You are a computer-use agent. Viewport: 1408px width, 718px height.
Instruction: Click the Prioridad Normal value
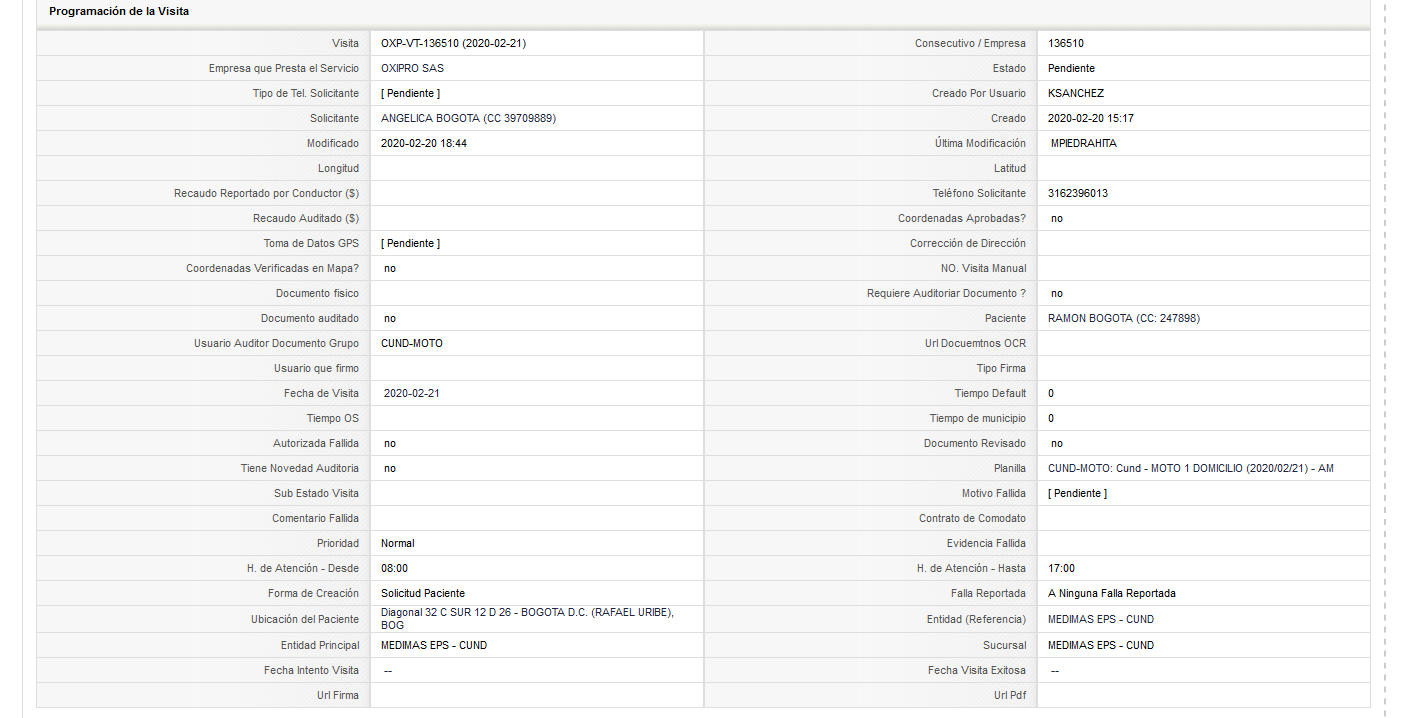[x=398, y=543]
